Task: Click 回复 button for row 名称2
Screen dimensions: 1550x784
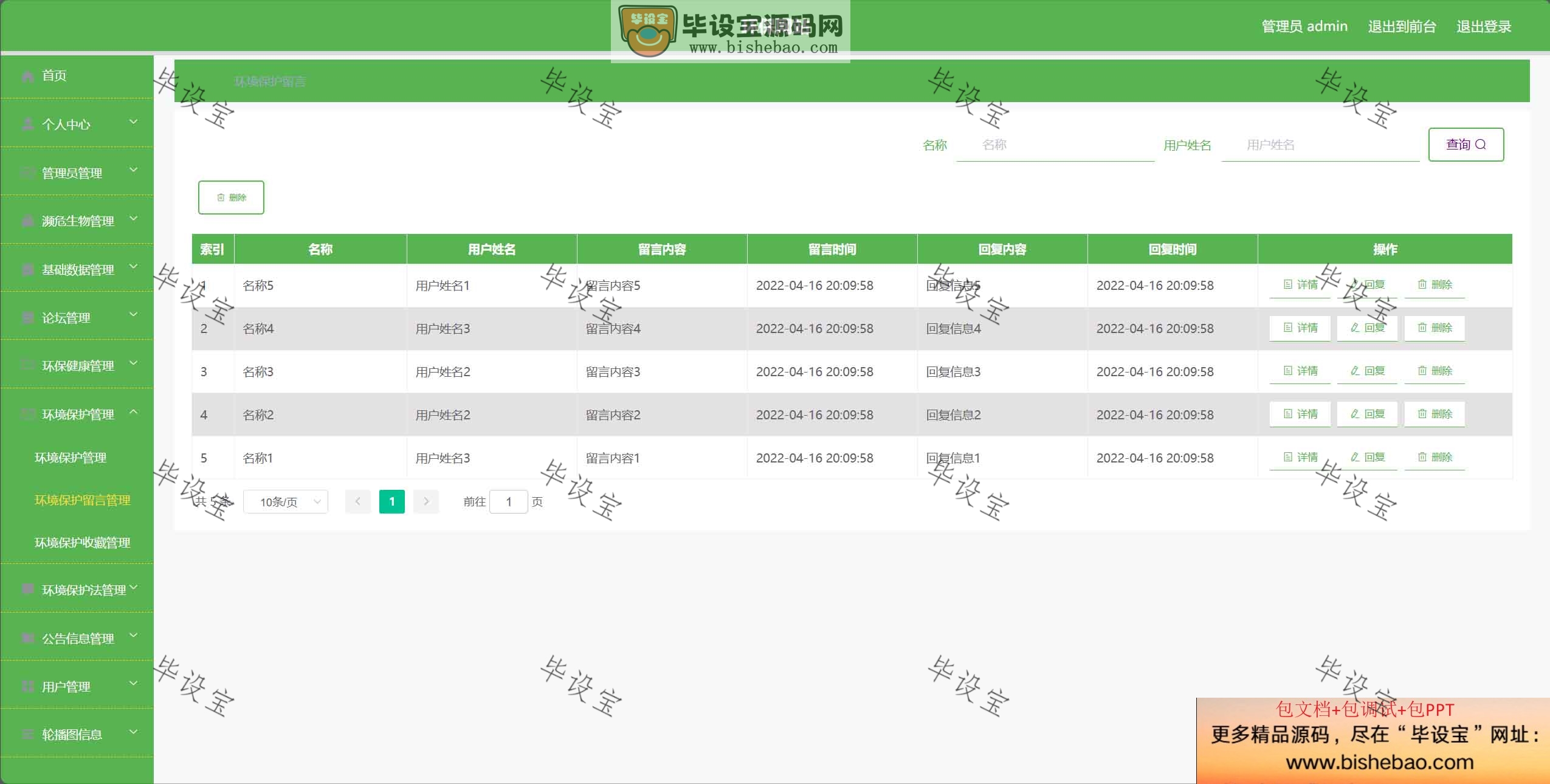Action: pos(1367,414)
